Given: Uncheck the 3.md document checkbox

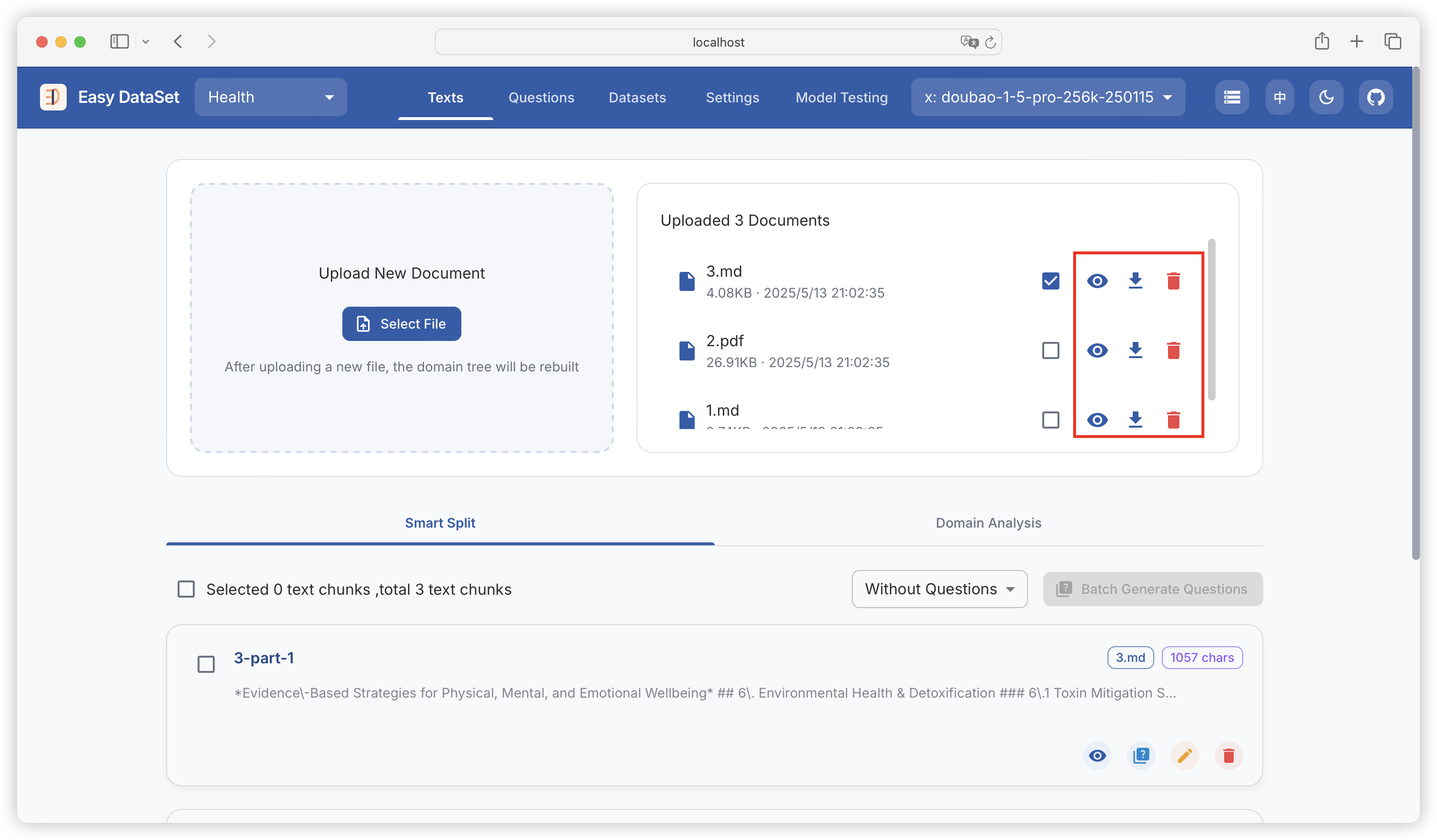Looking at the screenshot, I should [x=1050, y=280].
